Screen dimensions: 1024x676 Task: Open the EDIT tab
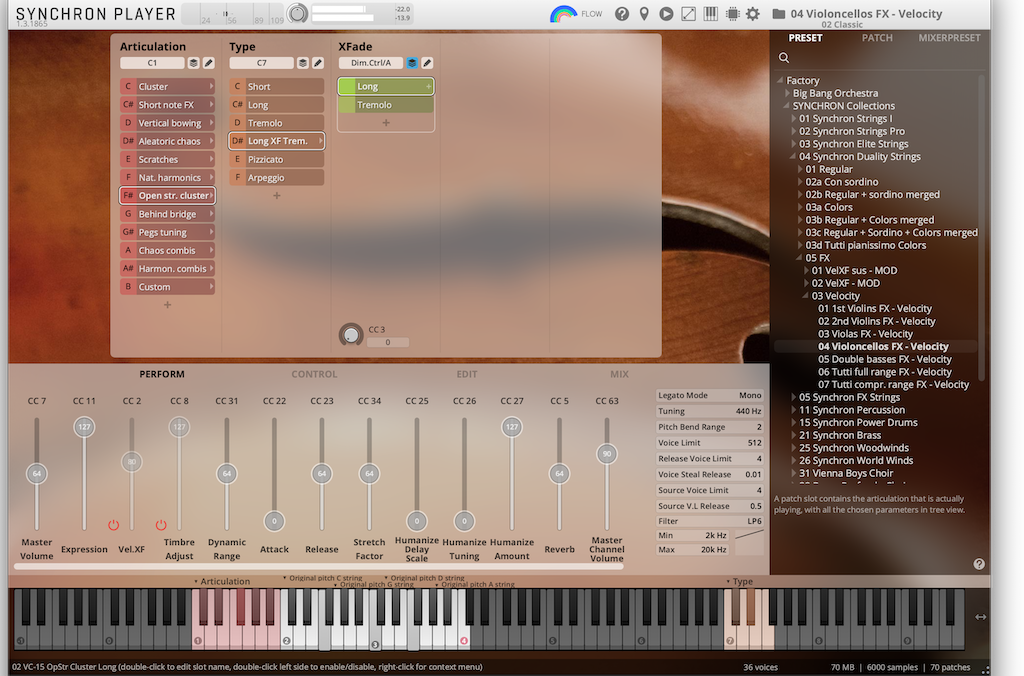point(467,374)
